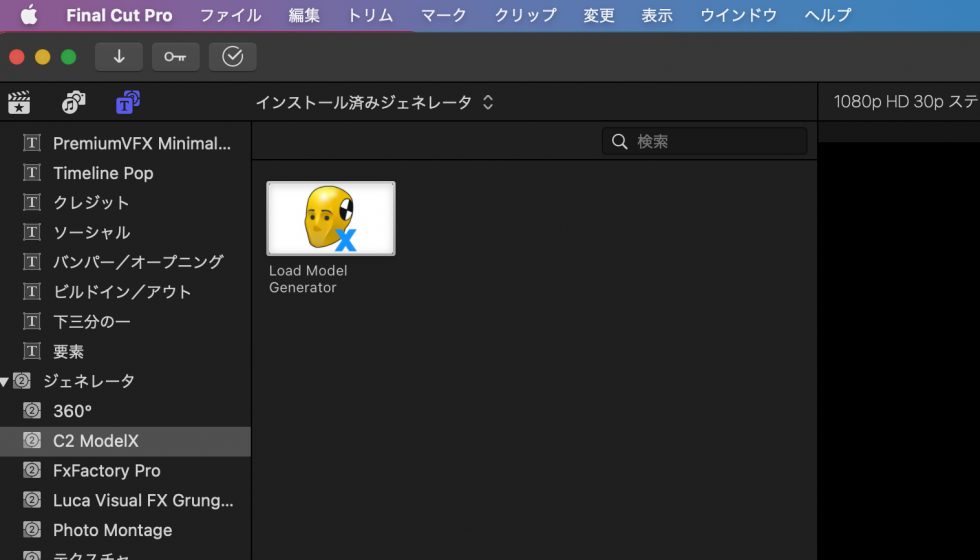
Task: Click the T icon beside PremiumVFX Minimal
Action: coord(32,143)
